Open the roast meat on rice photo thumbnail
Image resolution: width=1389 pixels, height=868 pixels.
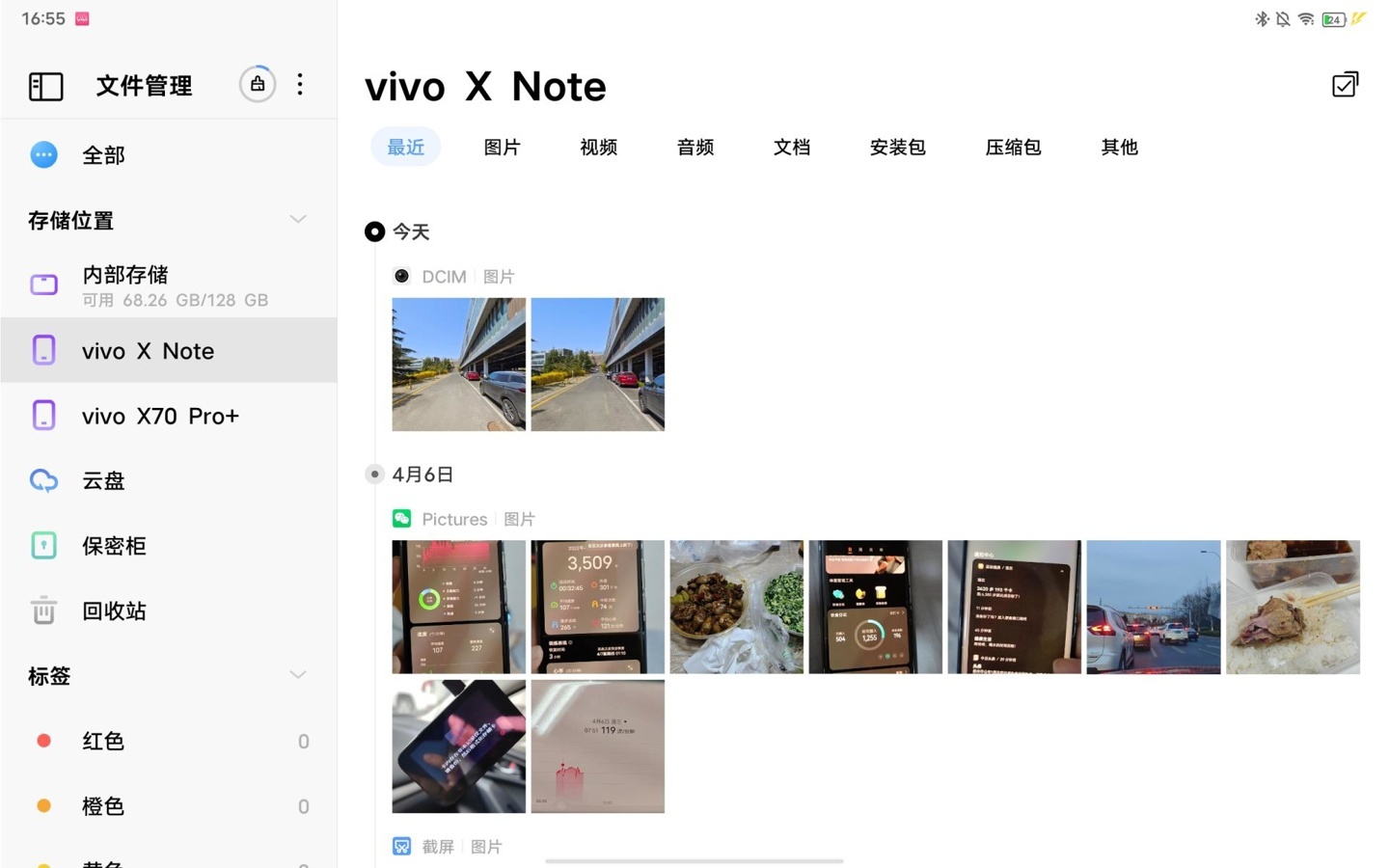[1293, 607]
